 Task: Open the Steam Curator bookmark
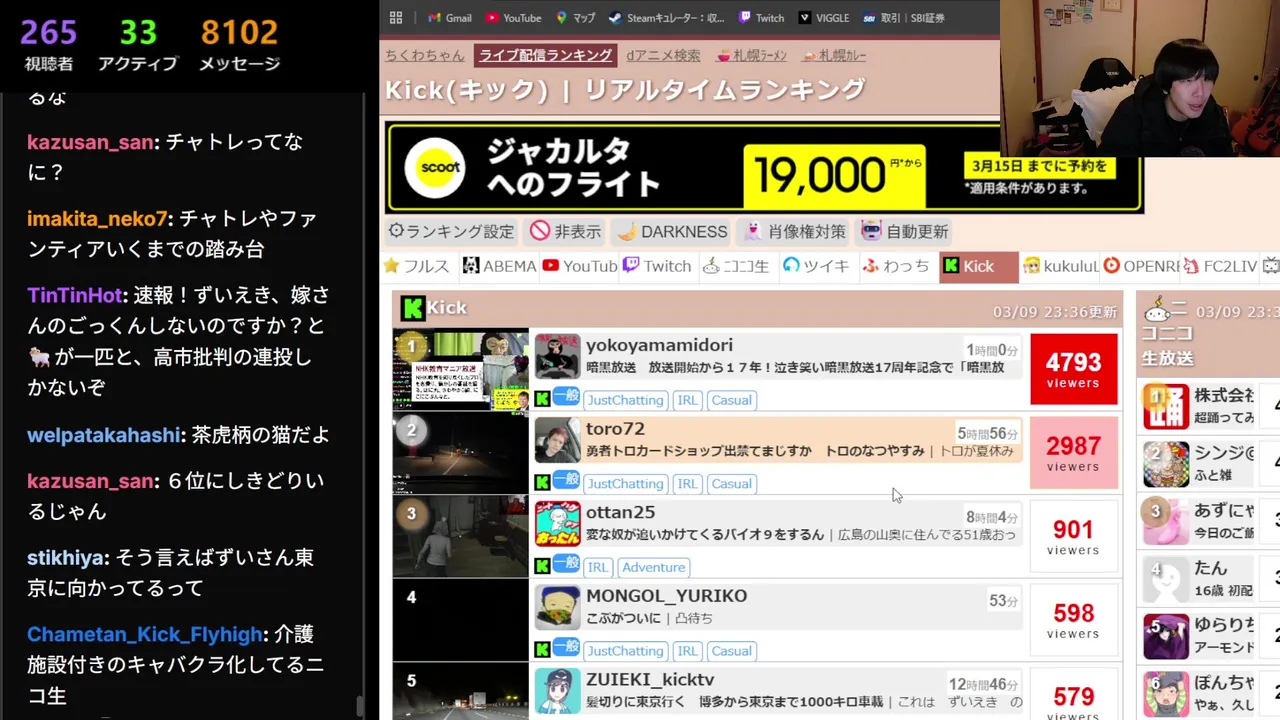click(x=666, y=18)
